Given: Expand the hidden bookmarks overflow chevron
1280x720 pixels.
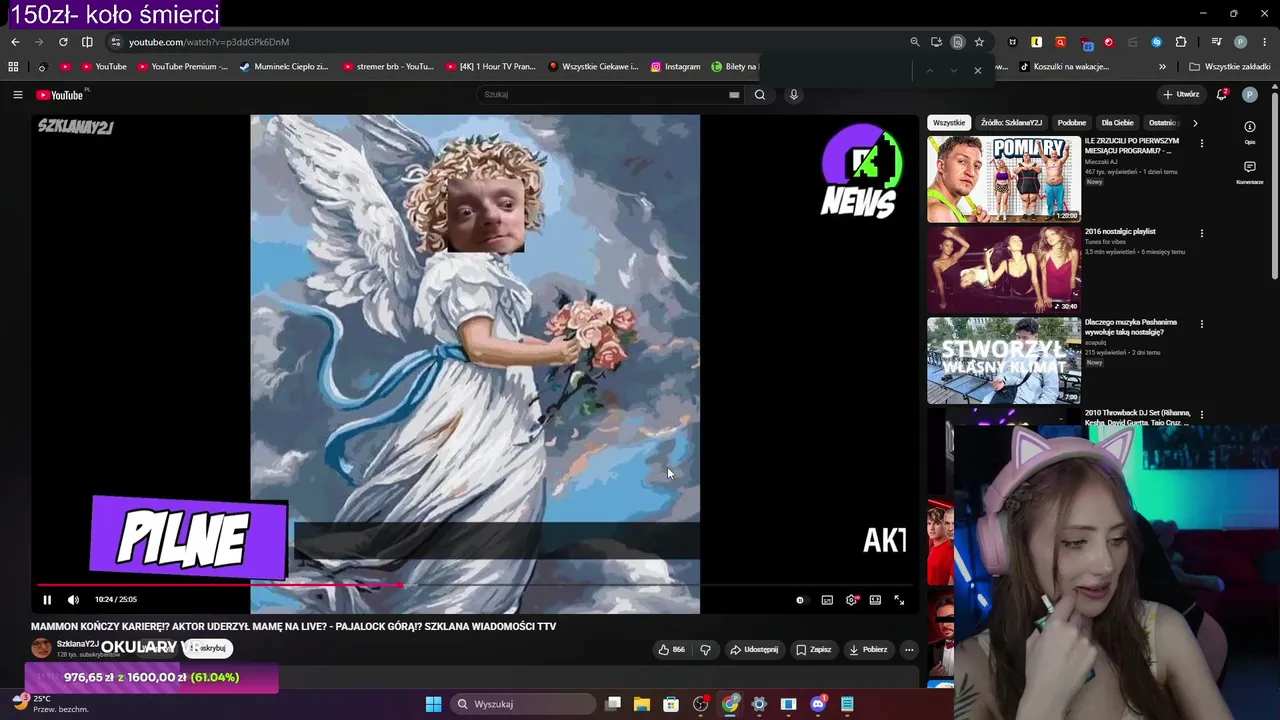Looking at the screenshot, I should tap(1162, 67).
